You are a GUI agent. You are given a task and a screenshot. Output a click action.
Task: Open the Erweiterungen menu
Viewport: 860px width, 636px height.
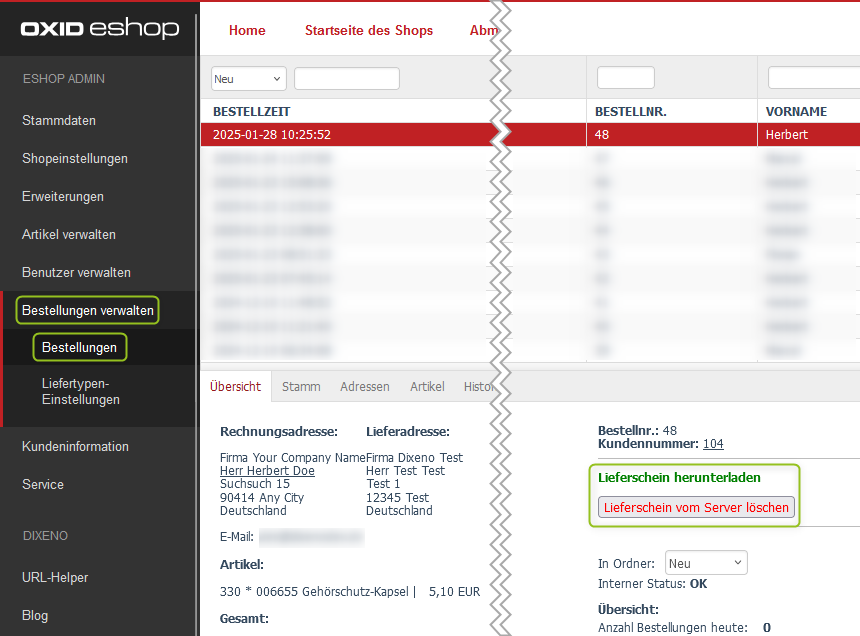[x=63, y=196]
